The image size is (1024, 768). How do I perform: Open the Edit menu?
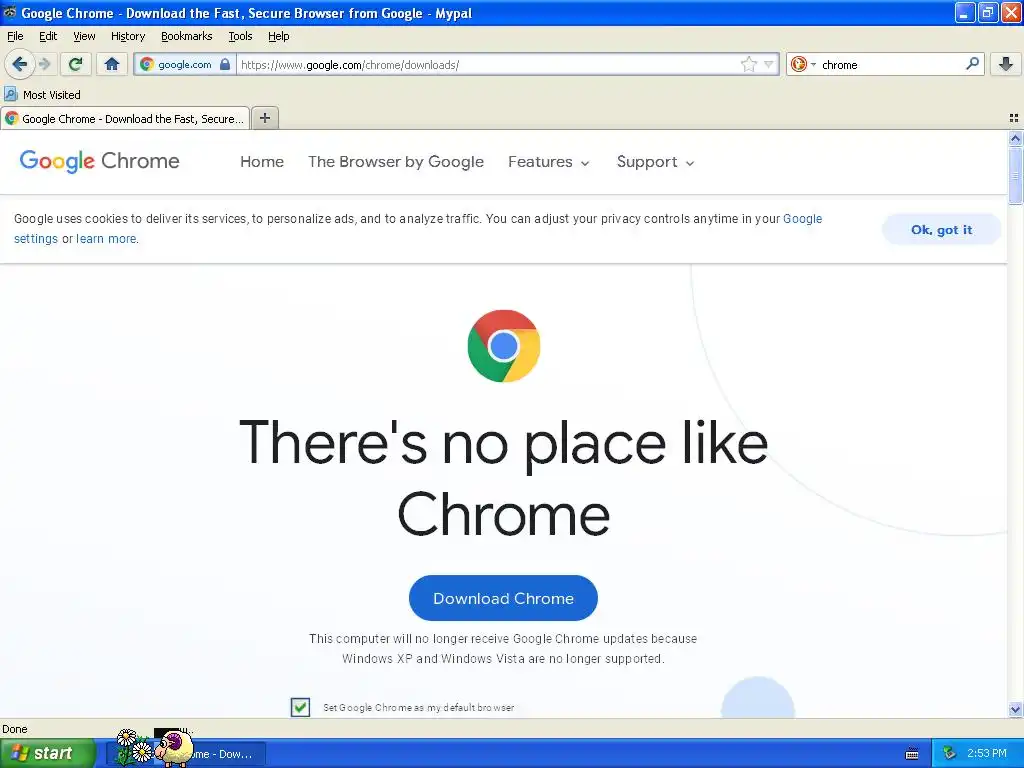click(x=48, y=36)
